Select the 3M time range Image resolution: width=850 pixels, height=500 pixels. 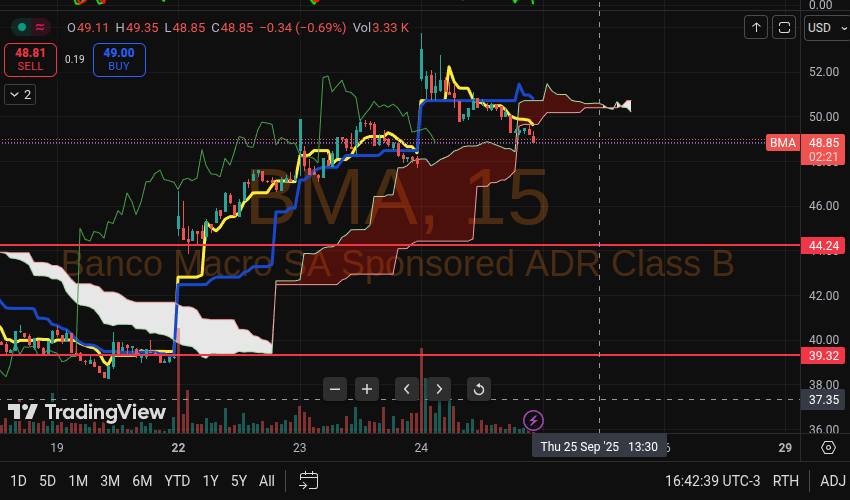point(110,481)
